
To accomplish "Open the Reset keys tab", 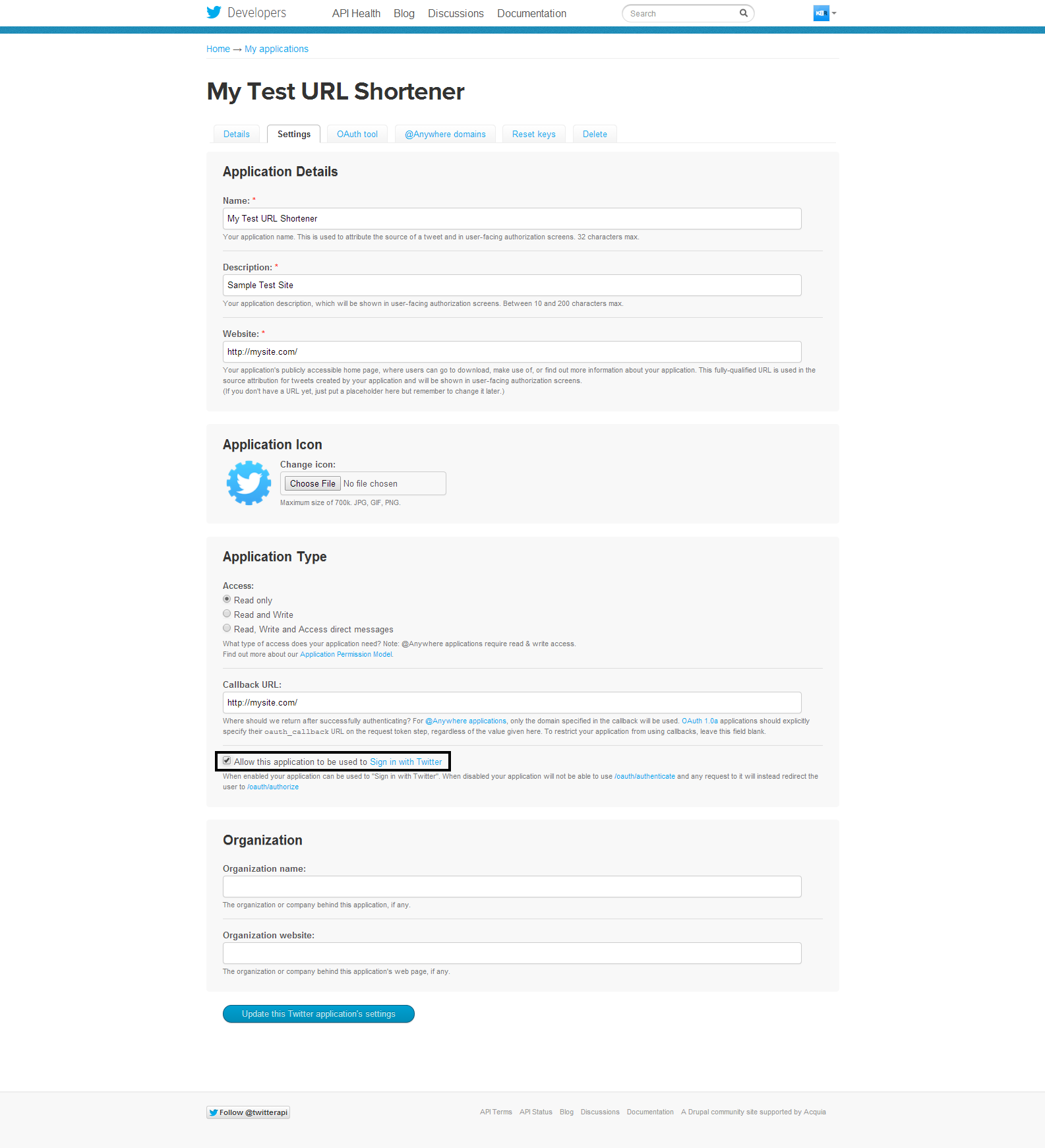I will (x=533, y=134).
